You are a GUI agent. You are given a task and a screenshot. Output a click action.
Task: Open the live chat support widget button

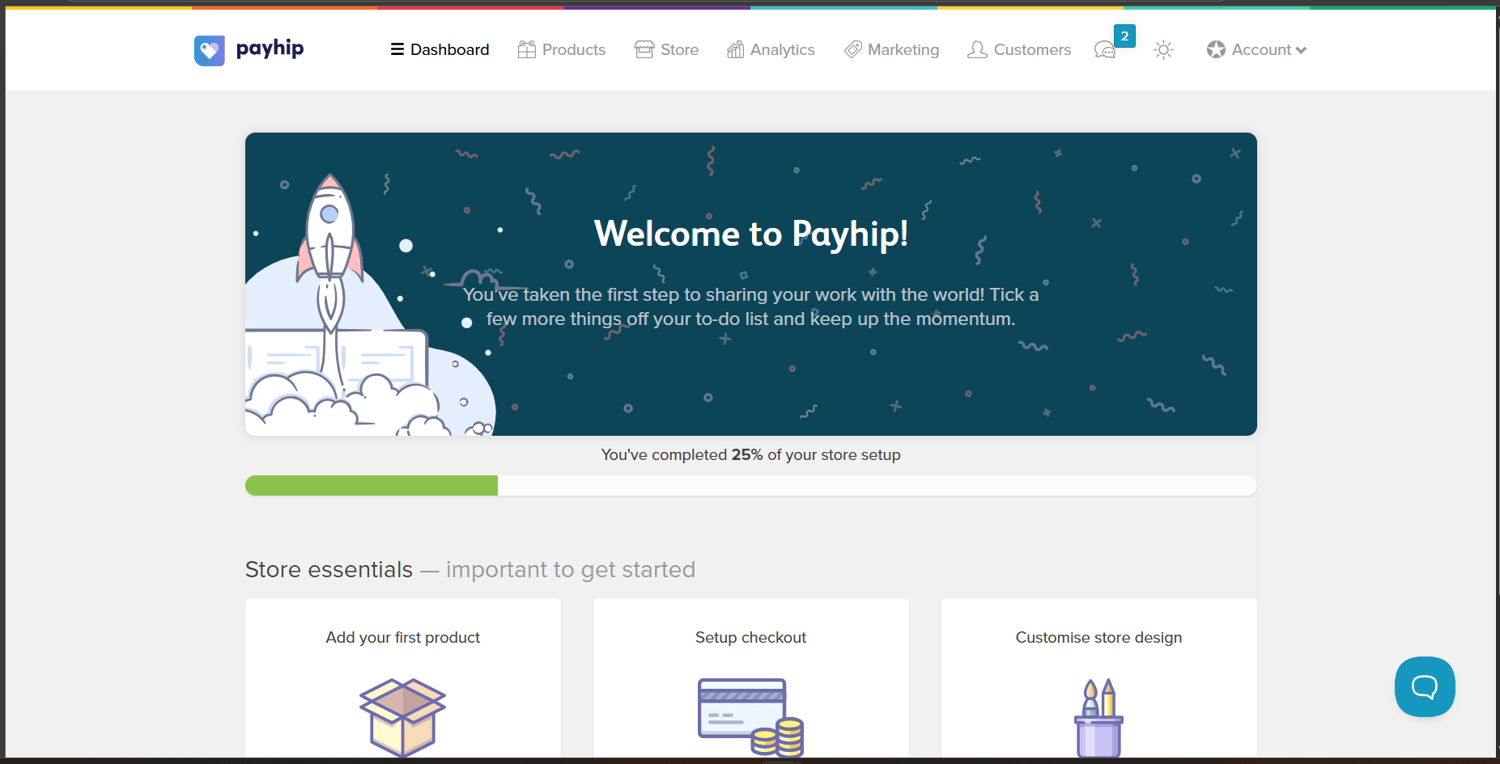(1425, 687)
